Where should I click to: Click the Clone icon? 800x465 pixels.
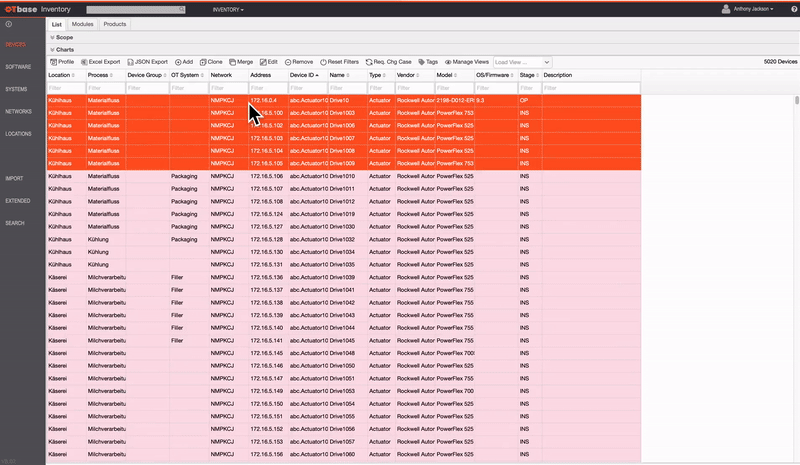[x=203, y=62]
